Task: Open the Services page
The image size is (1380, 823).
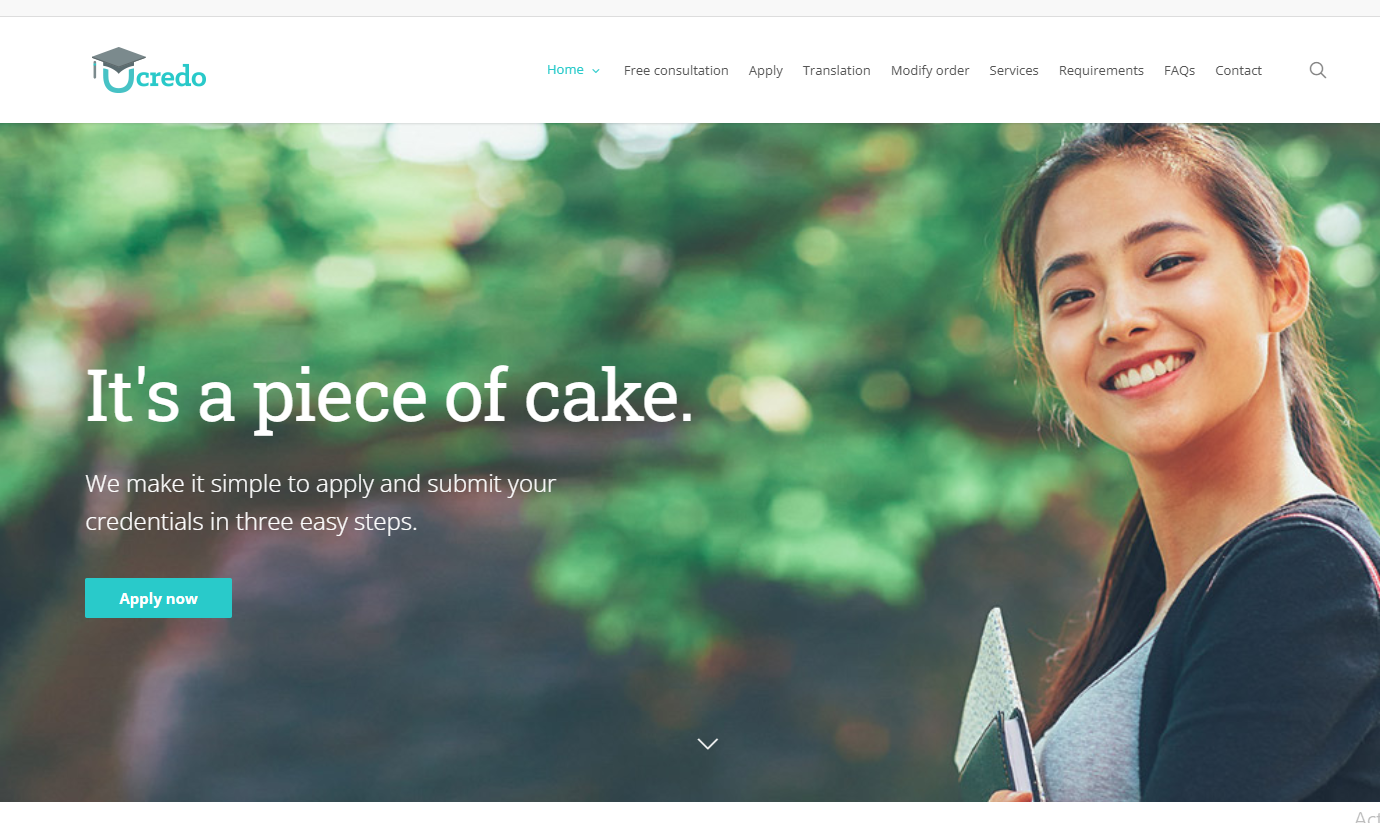Action: [1014, 70]
